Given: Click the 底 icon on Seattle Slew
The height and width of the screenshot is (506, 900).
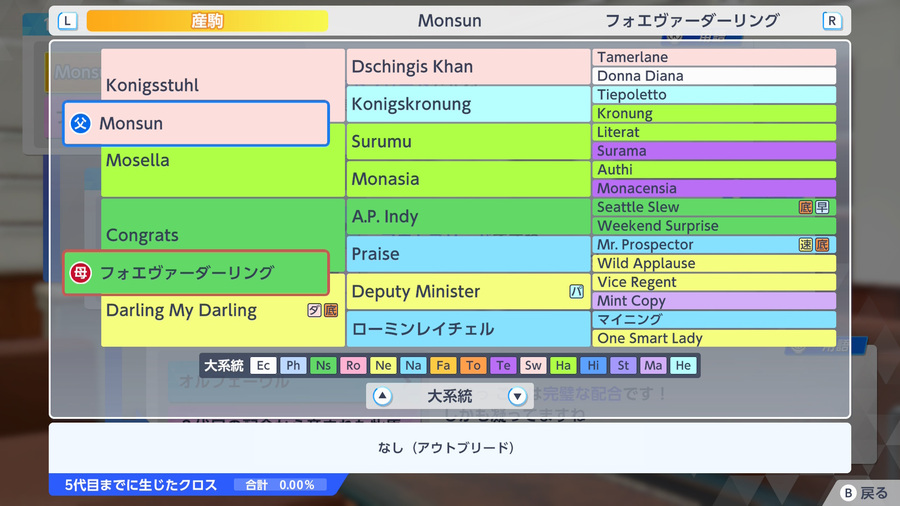Looking at the screenshot, I should click(x=805, y=207).
